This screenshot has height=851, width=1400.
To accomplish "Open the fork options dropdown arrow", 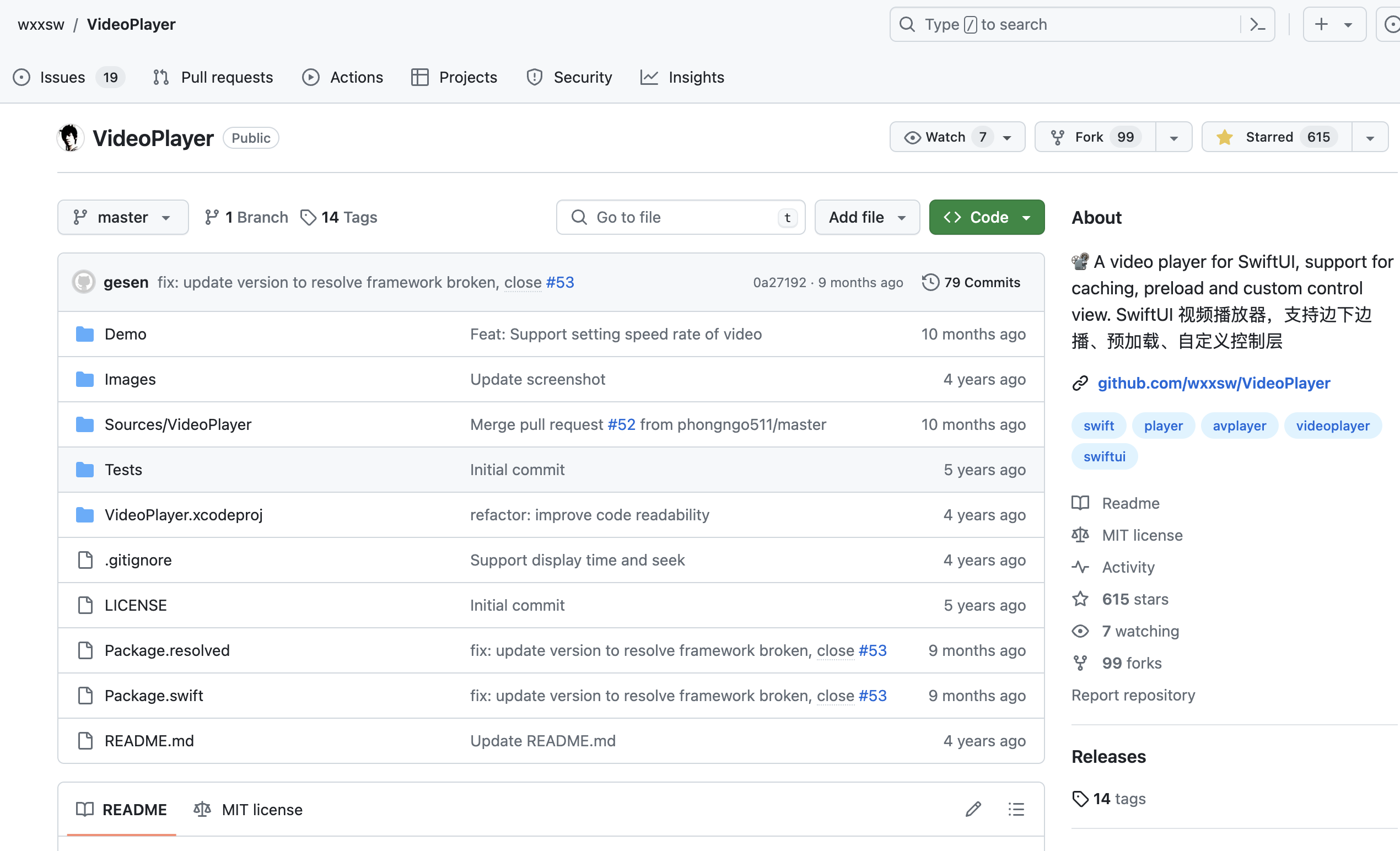I will coord(1173,137).
